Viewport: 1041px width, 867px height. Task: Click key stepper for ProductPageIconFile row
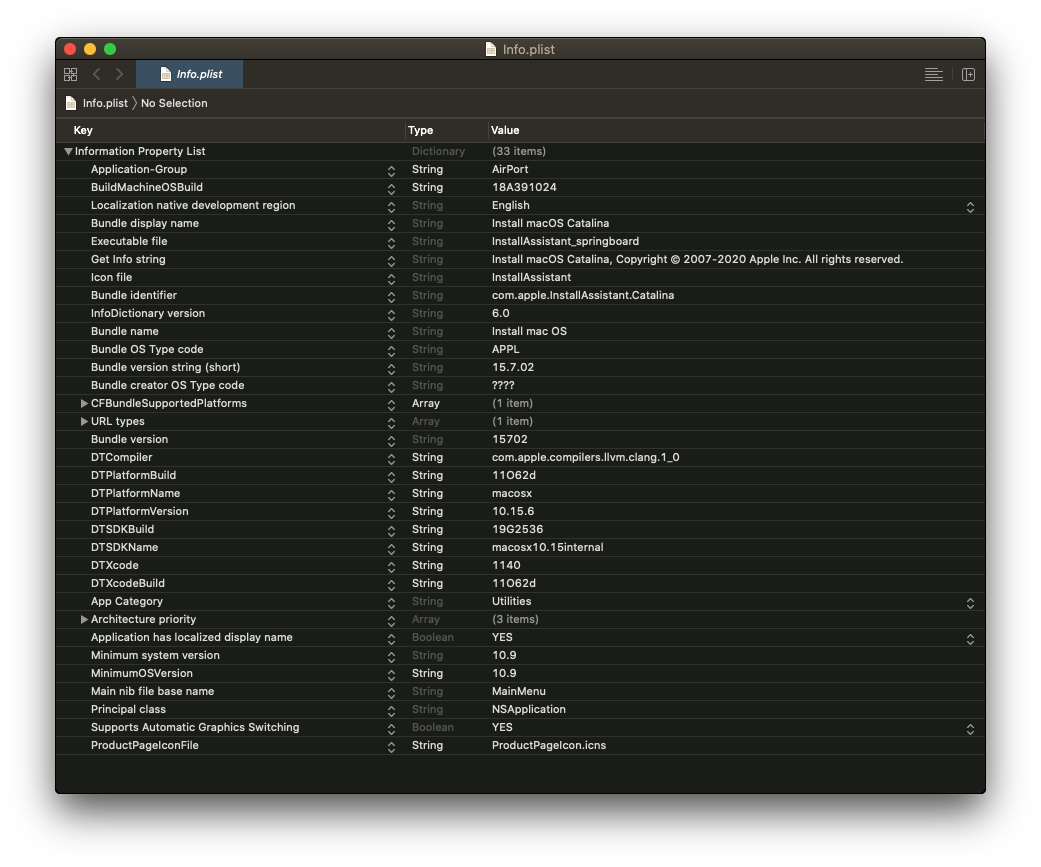pyautogui.click(x=391, y=747)
